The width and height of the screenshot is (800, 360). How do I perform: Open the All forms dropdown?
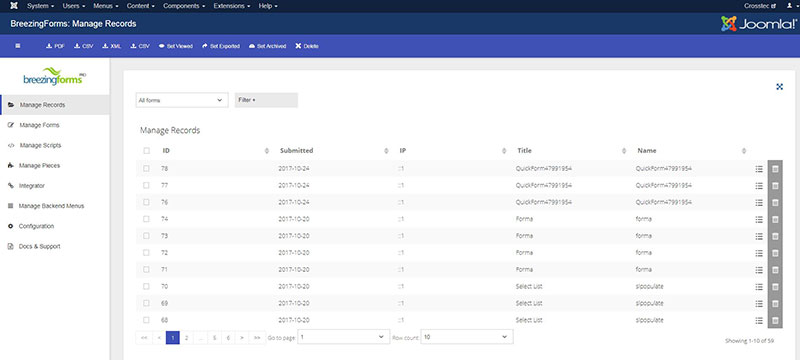pos(182,100)
